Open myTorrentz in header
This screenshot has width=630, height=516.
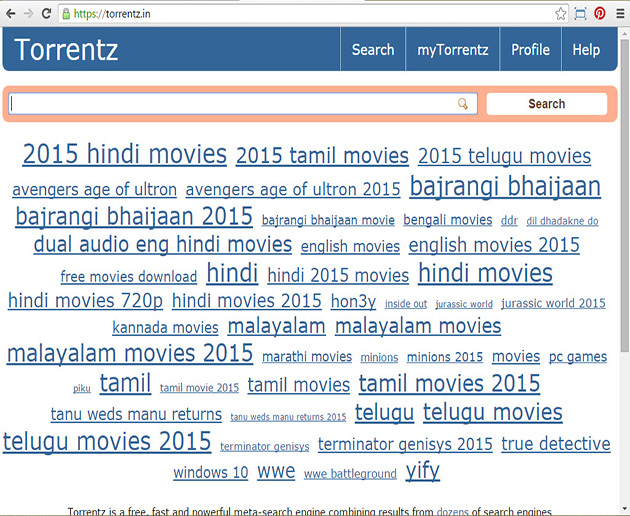tap(452, 50)
